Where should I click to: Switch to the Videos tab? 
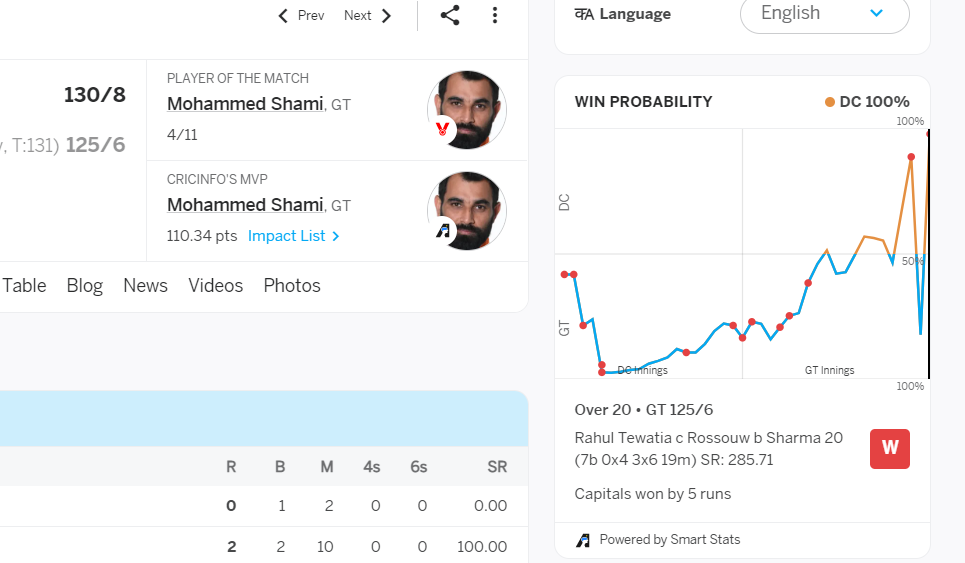[215, 285]
